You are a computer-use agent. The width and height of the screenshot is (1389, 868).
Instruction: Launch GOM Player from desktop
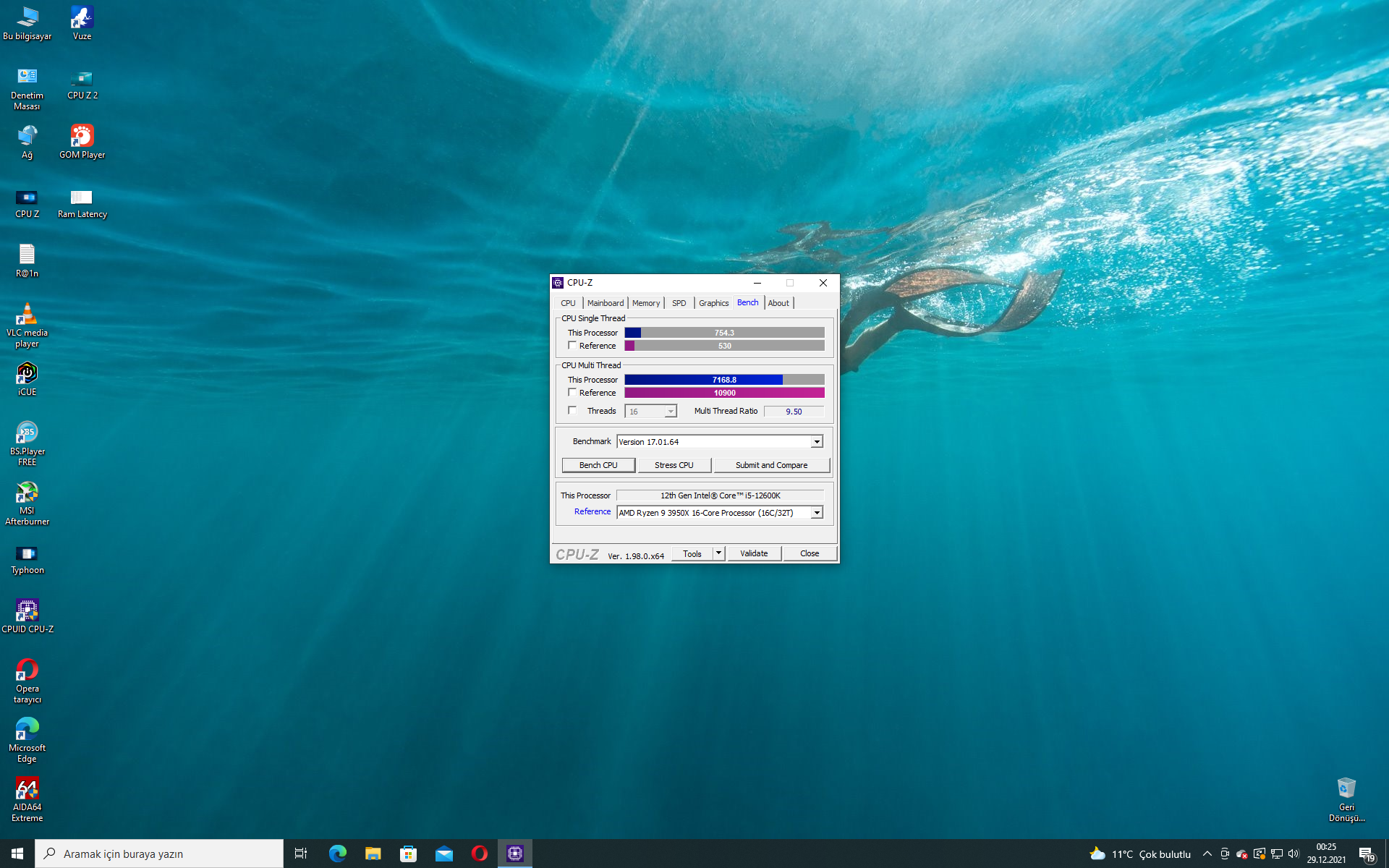(x=82, y=142)
